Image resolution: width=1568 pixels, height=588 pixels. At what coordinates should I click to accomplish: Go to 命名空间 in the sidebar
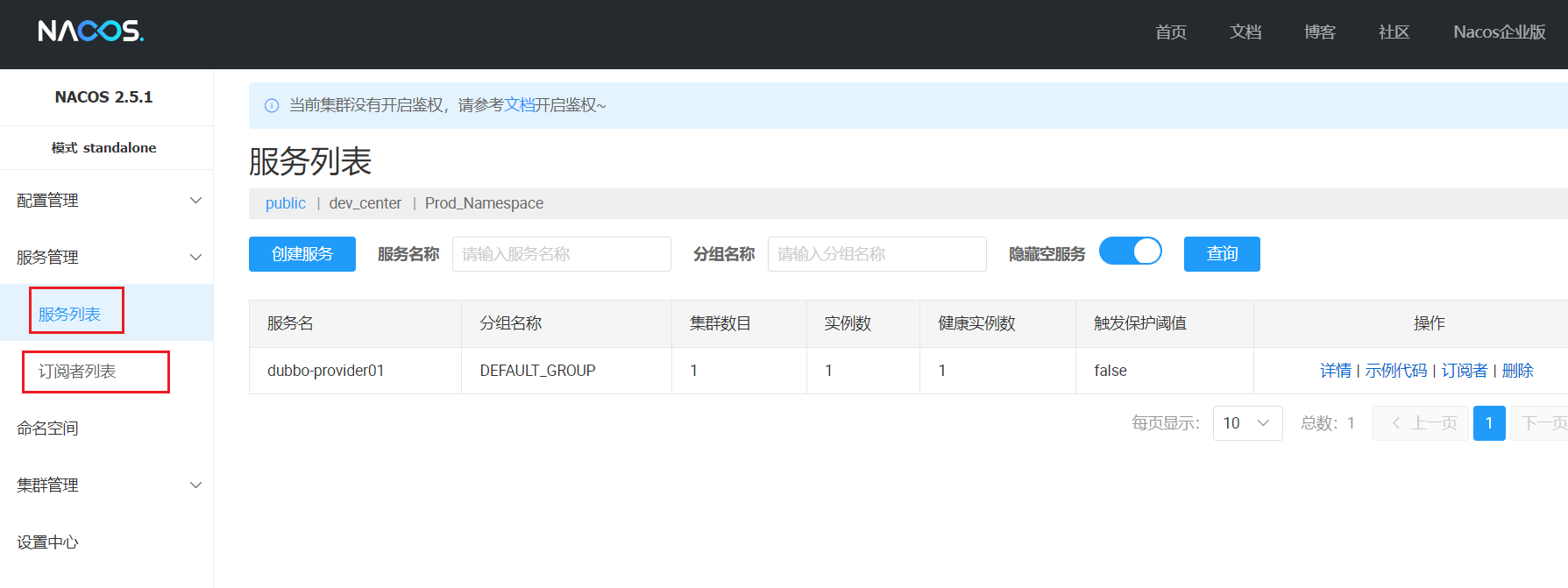point(48,429)
